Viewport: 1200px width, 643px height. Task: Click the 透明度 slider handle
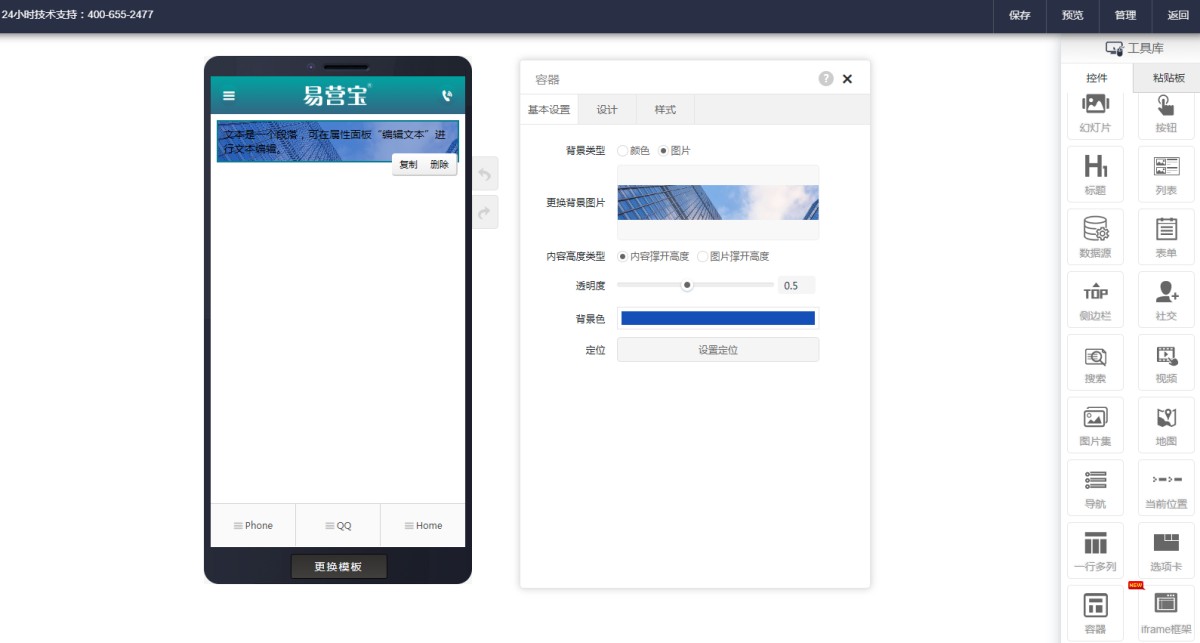(687, 285)
